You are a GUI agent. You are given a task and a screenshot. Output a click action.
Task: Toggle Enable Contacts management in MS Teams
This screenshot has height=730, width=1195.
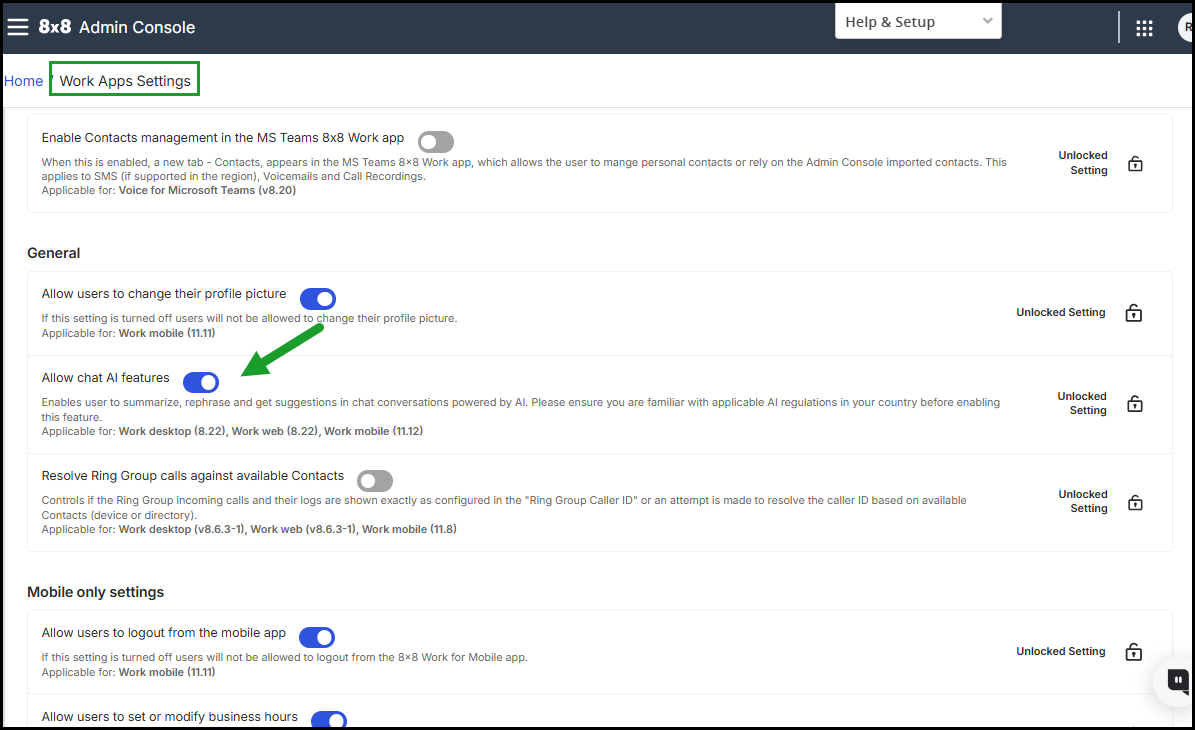coord(436,142)
